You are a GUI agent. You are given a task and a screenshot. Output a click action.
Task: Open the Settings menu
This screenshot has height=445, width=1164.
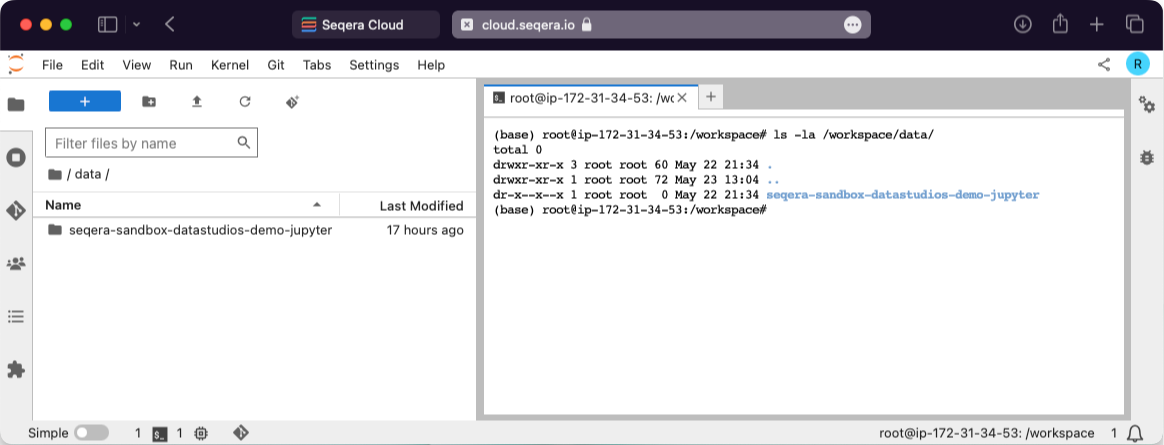[x=374, y=65]
